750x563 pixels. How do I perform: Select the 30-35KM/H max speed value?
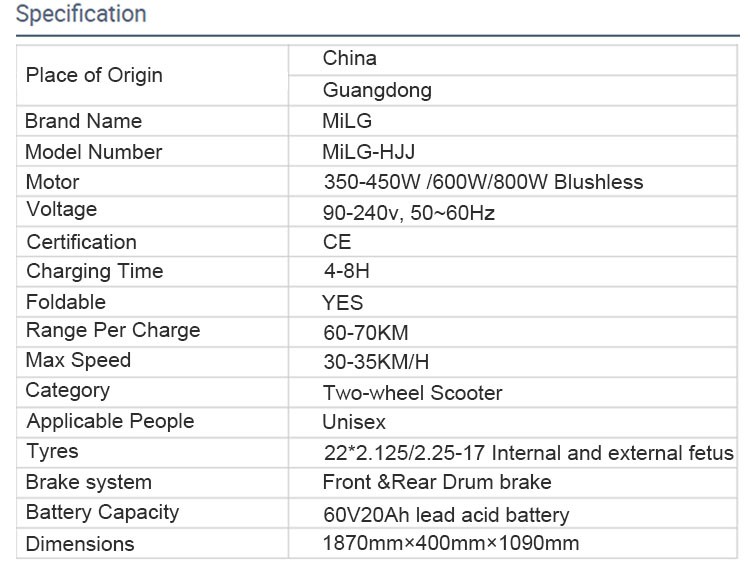point(376,362)
